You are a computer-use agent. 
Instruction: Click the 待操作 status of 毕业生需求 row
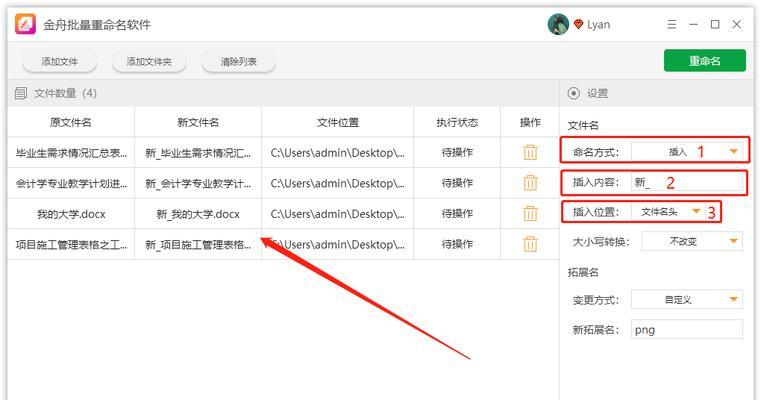pos(457,152)
